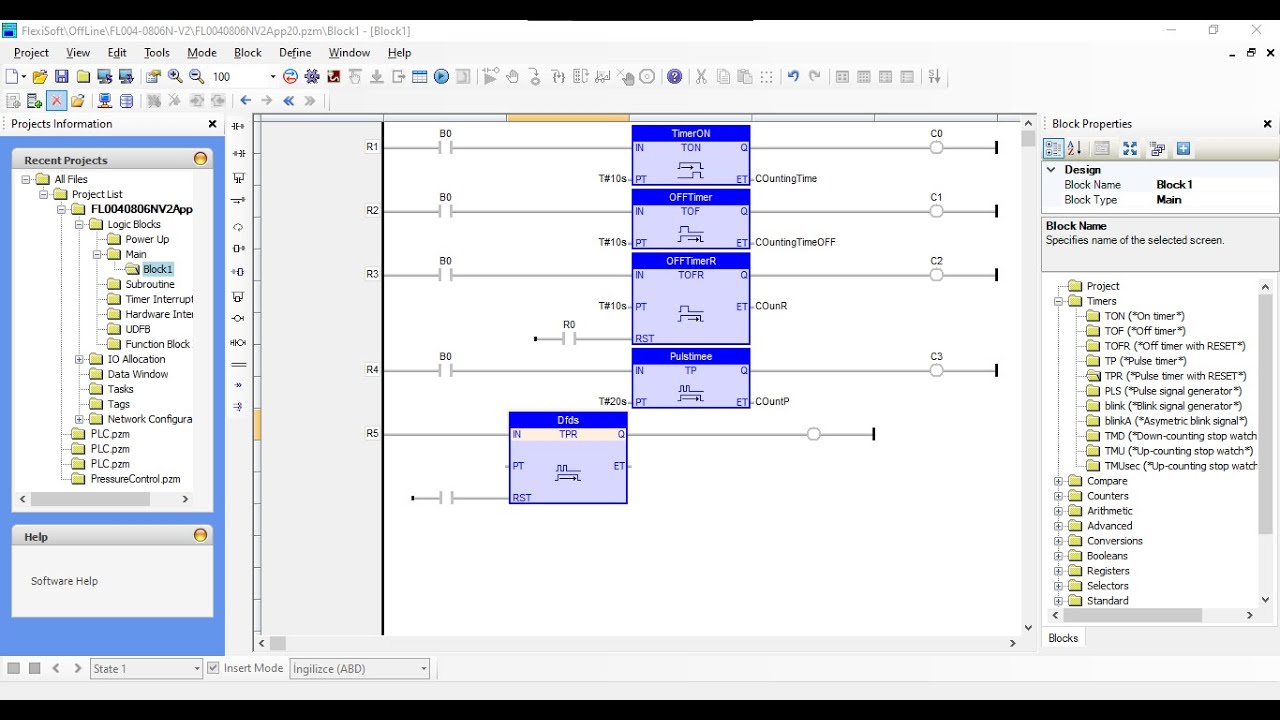Screen dimensions: 1280x720
Task: Collapse the Help section orange button
Action: coord(200,536)
